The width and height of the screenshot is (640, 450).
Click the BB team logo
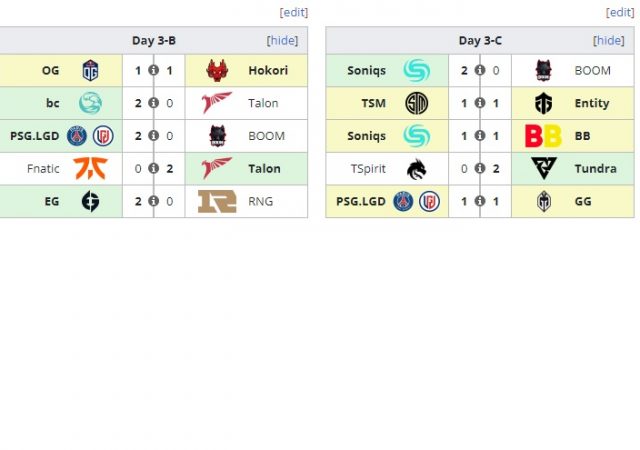pyautogui.click(x=543, y=136)
